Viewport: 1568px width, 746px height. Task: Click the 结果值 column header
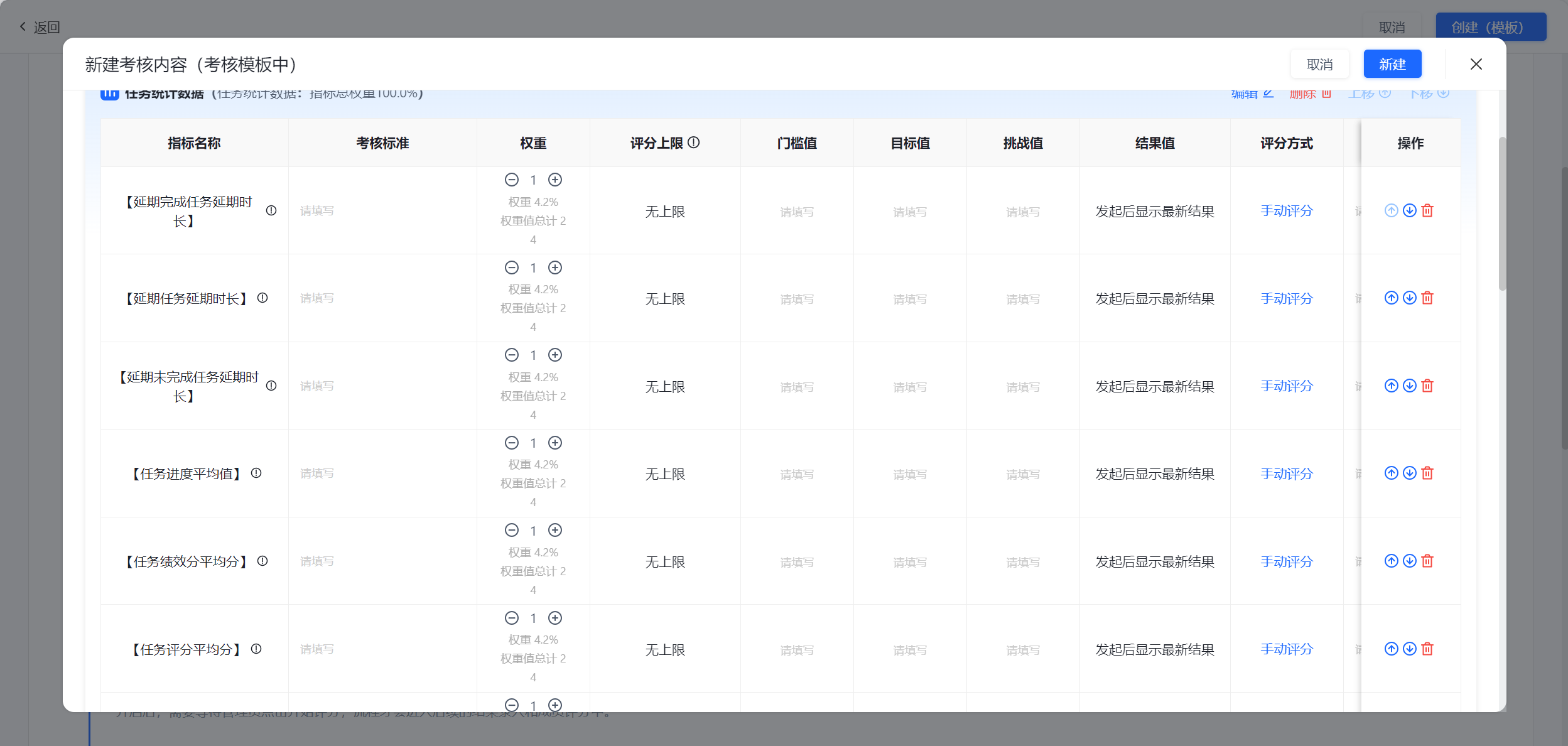pos(1155,143)
